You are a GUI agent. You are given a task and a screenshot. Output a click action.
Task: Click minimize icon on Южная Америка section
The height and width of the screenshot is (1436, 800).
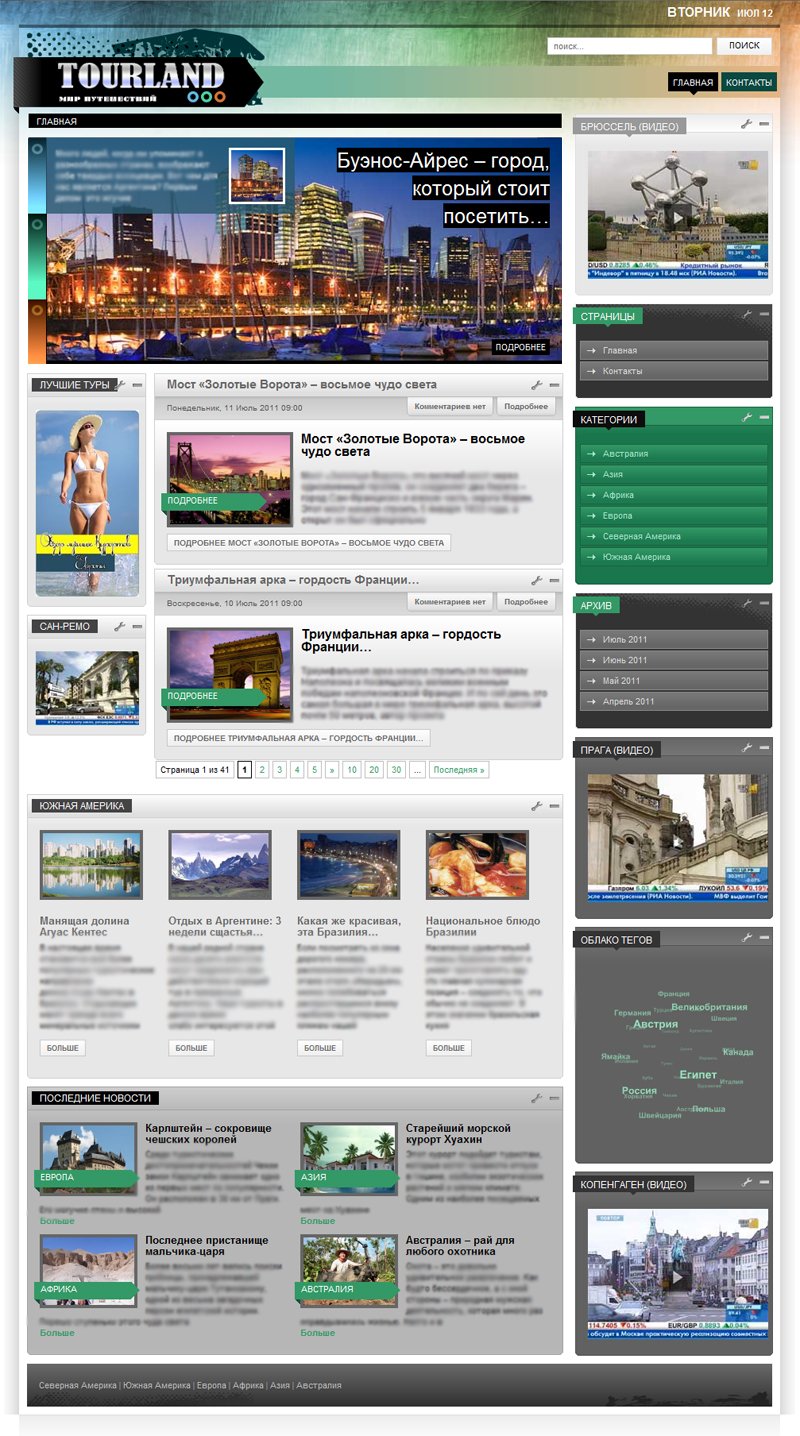[x=555, y=805]
